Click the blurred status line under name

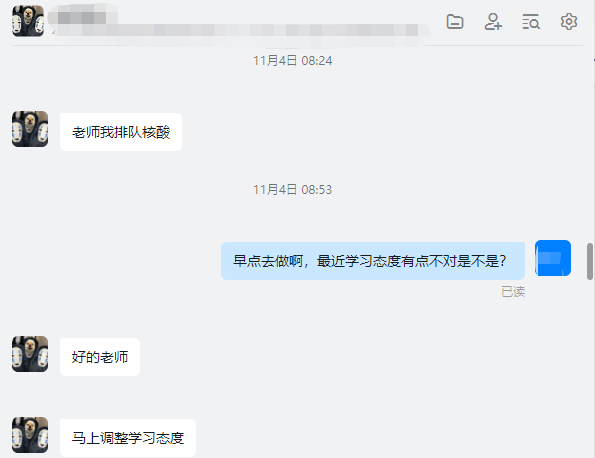[241, 30]
